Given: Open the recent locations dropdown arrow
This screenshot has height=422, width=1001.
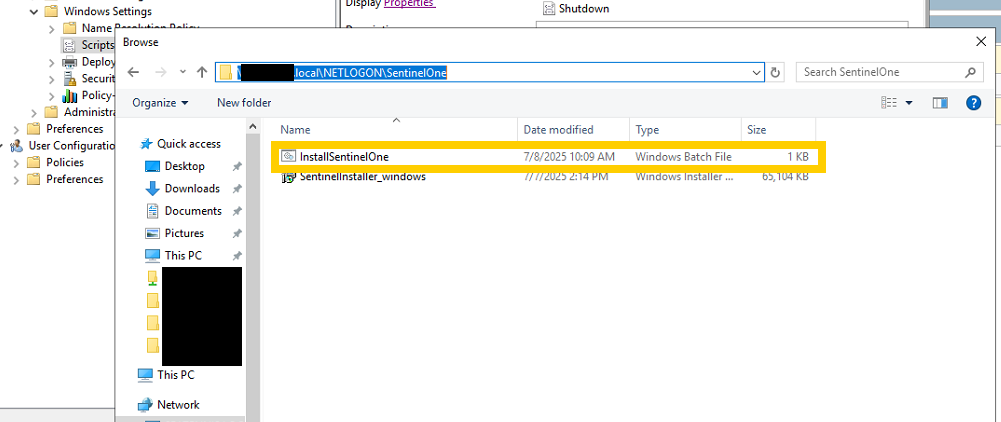Looking at the screenshot, I should (182, 72).
